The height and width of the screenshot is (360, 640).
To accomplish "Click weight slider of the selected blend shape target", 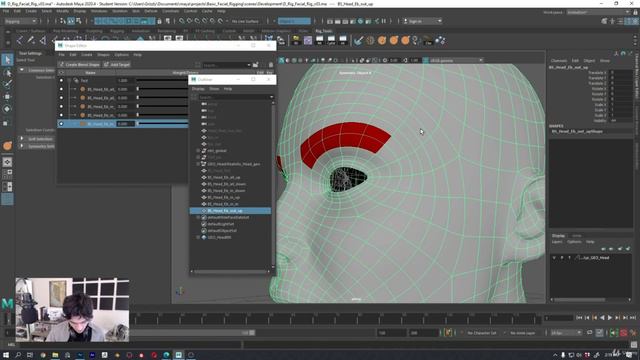I will 162,124.
